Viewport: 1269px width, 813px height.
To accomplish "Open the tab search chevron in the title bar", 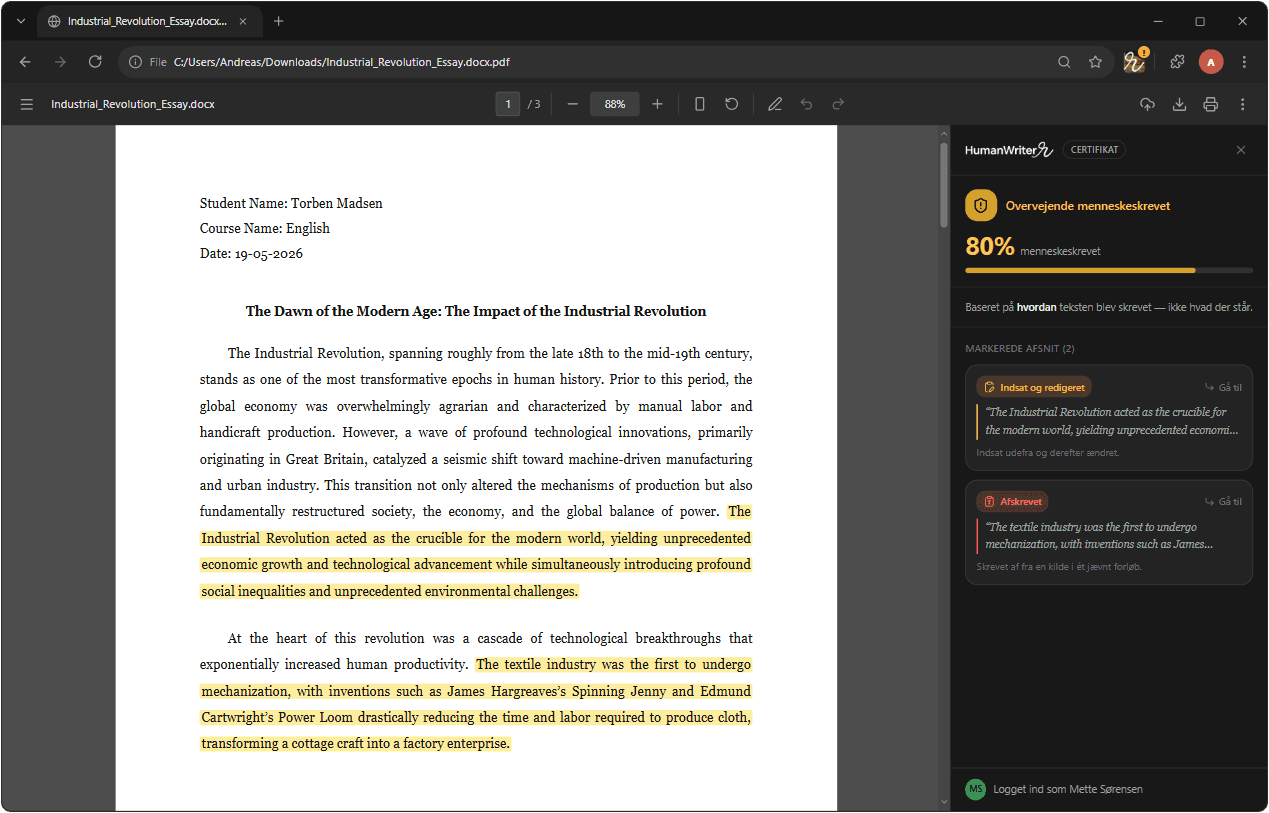I will [x=21, y=21].
